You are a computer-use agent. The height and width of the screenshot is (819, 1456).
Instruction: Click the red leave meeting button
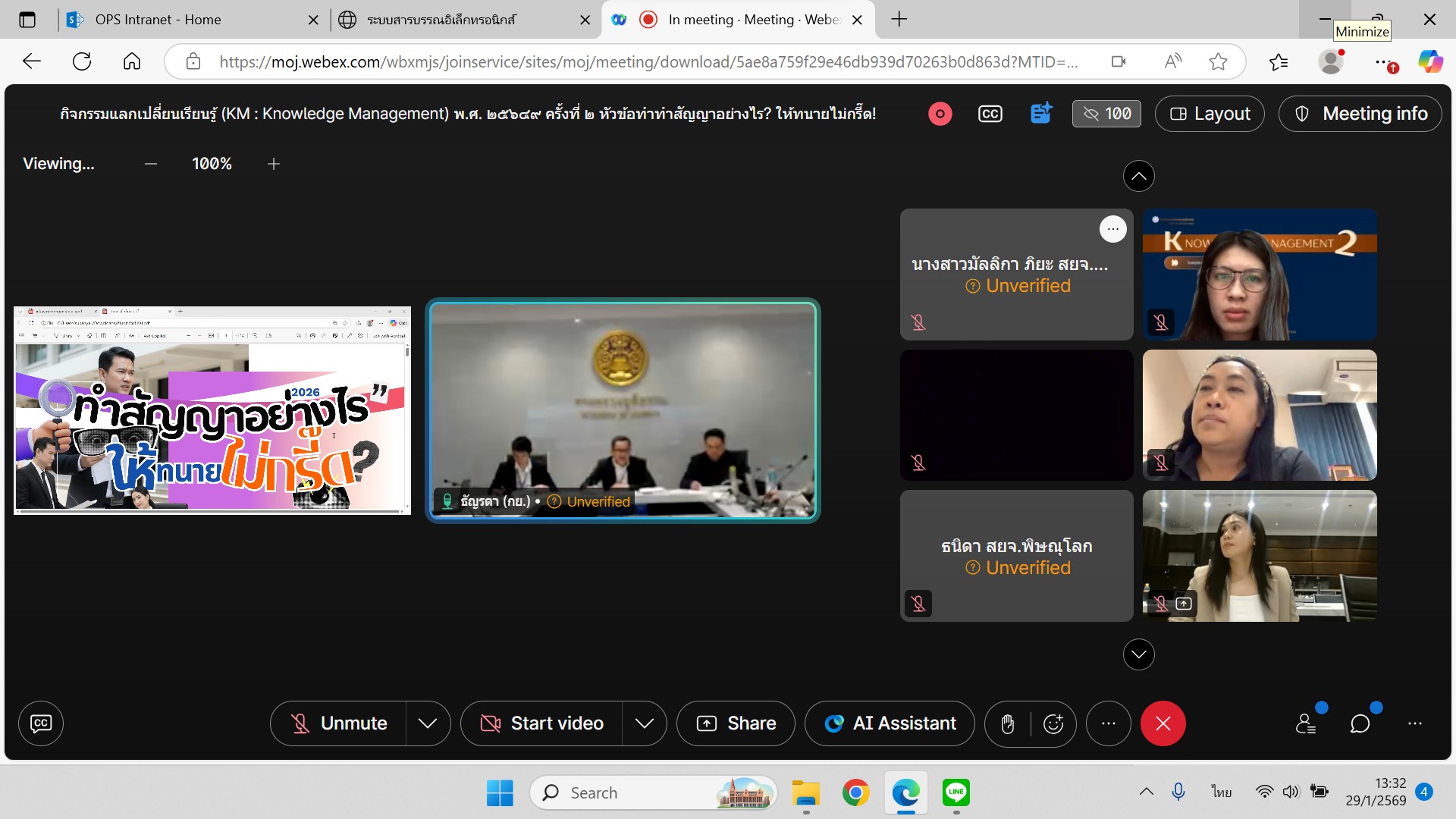tap(1163, 724)
